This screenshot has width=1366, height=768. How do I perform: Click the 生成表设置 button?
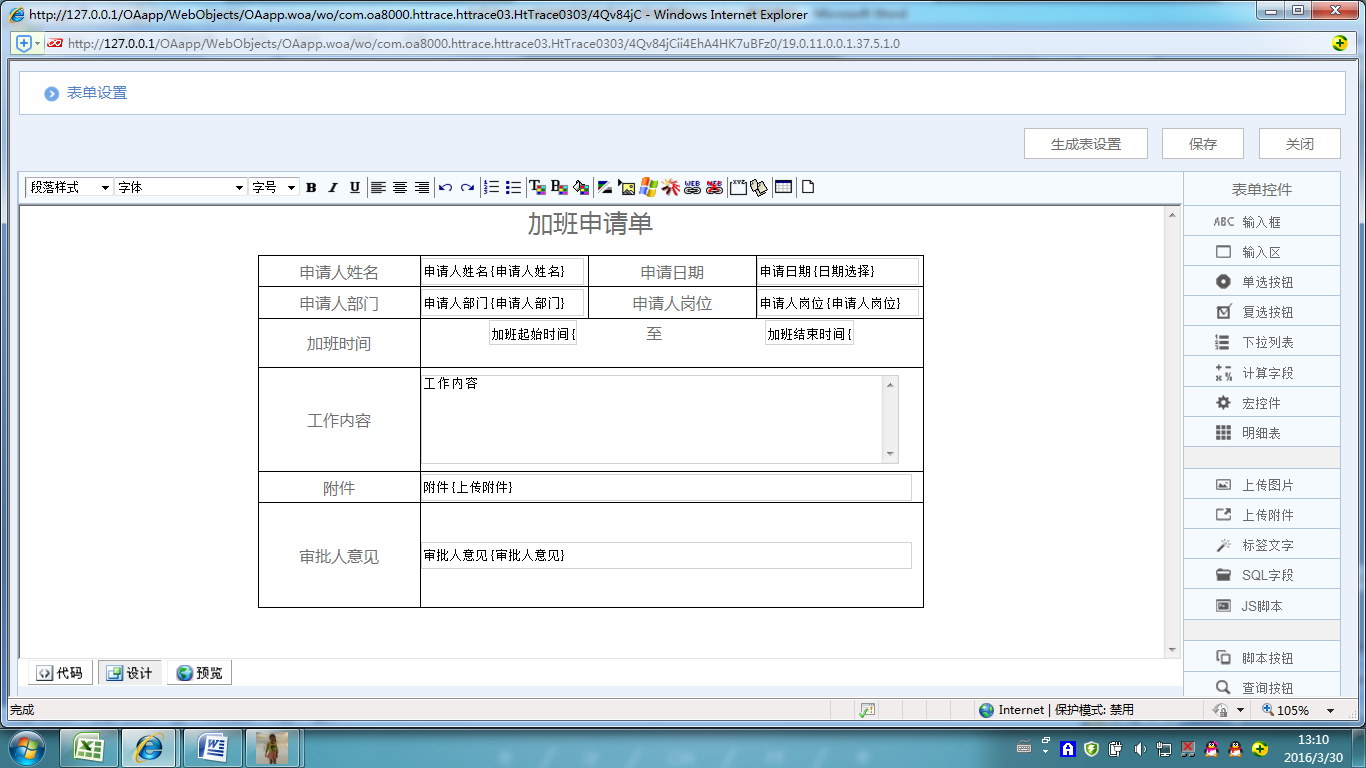(x=1085, y=144)
